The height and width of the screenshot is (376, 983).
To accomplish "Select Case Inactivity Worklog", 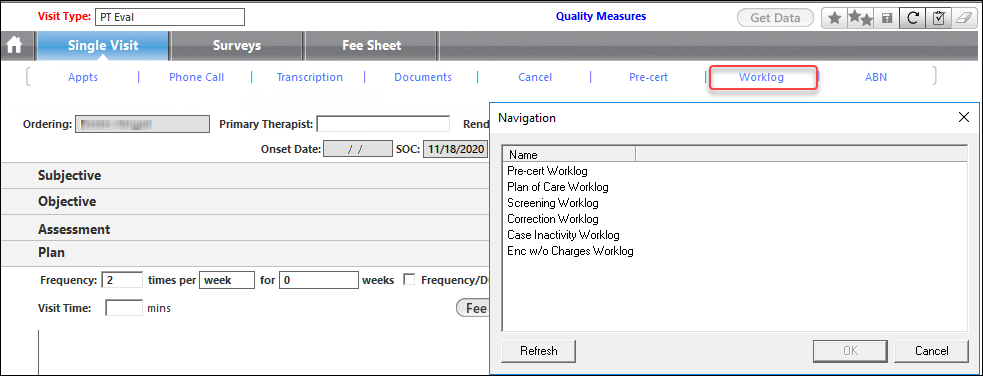I will pos(563,235).
